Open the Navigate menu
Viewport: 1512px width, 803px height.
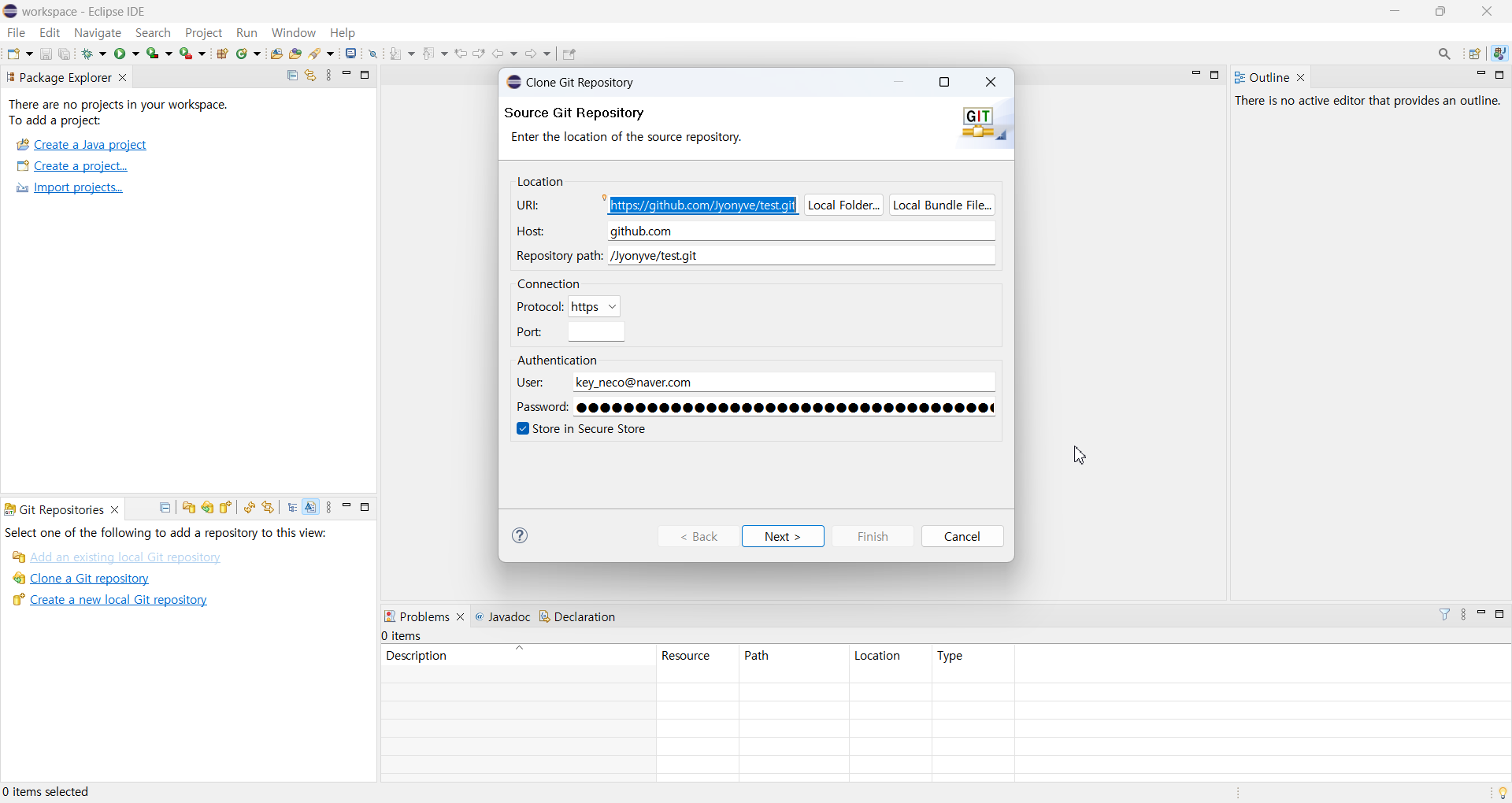point(98,33)
